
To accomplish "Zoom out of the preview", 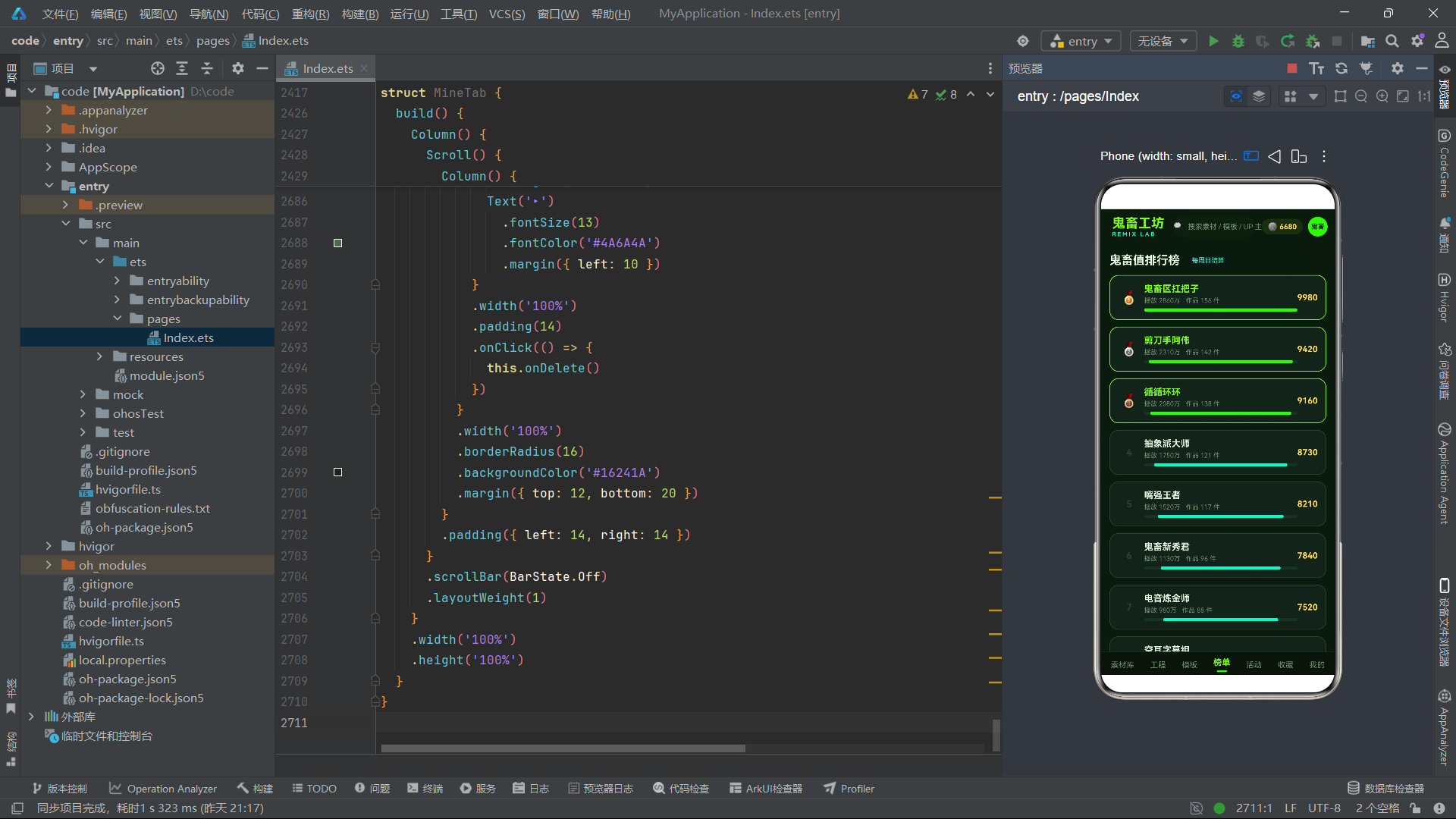I will 1361,96.
